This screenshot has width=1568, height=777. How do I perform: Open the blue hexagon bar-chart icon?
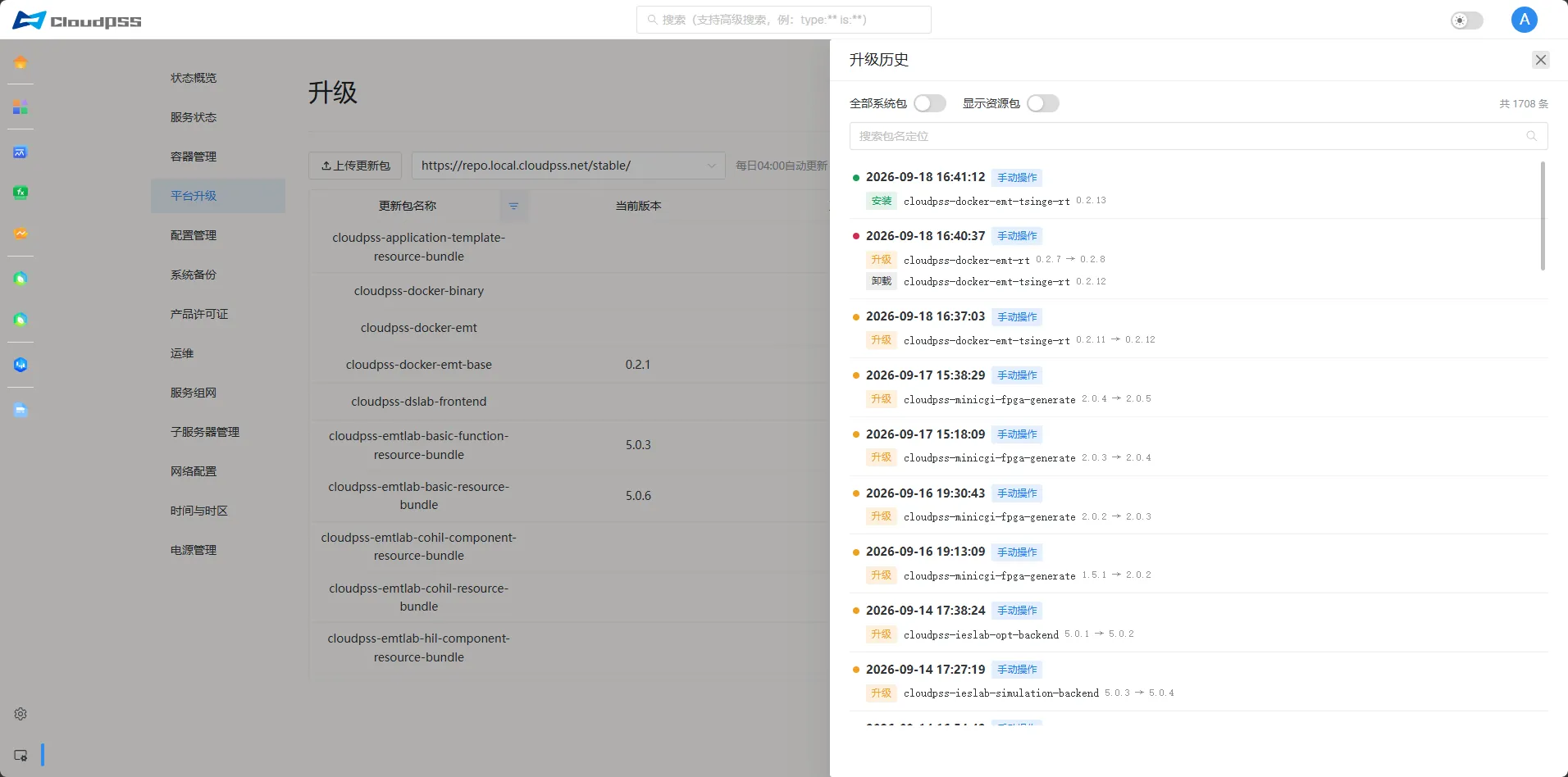21,365
